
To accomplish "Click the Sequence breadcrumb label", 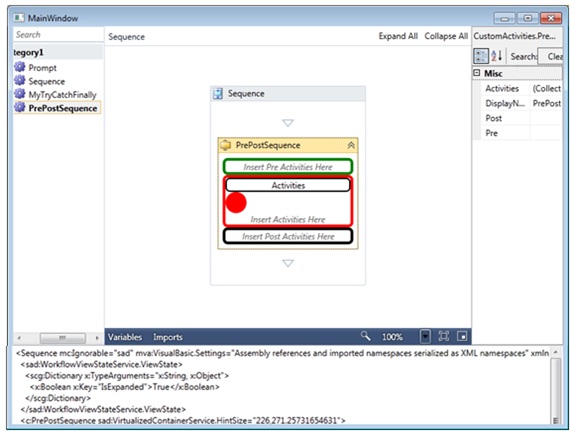I will coord(127,37).
